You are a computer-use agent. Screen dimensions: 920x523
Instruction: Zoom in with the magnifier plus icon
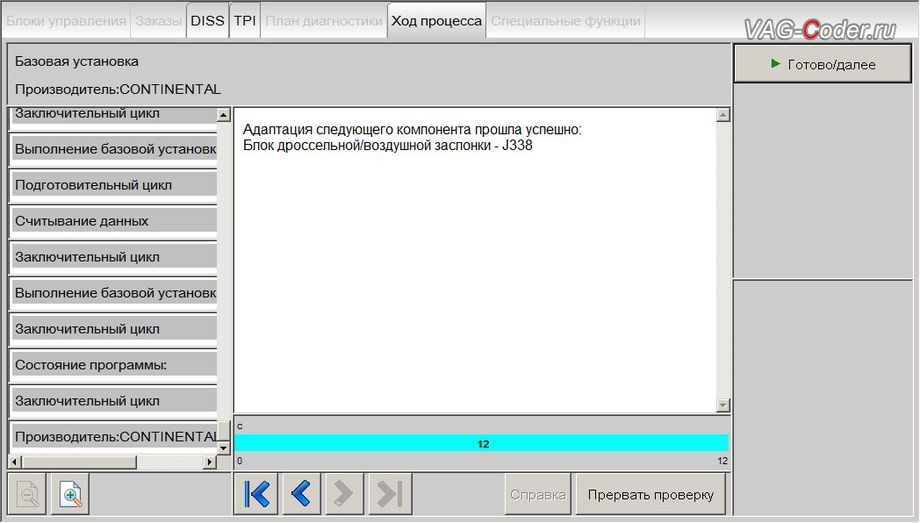pos(70,494)
